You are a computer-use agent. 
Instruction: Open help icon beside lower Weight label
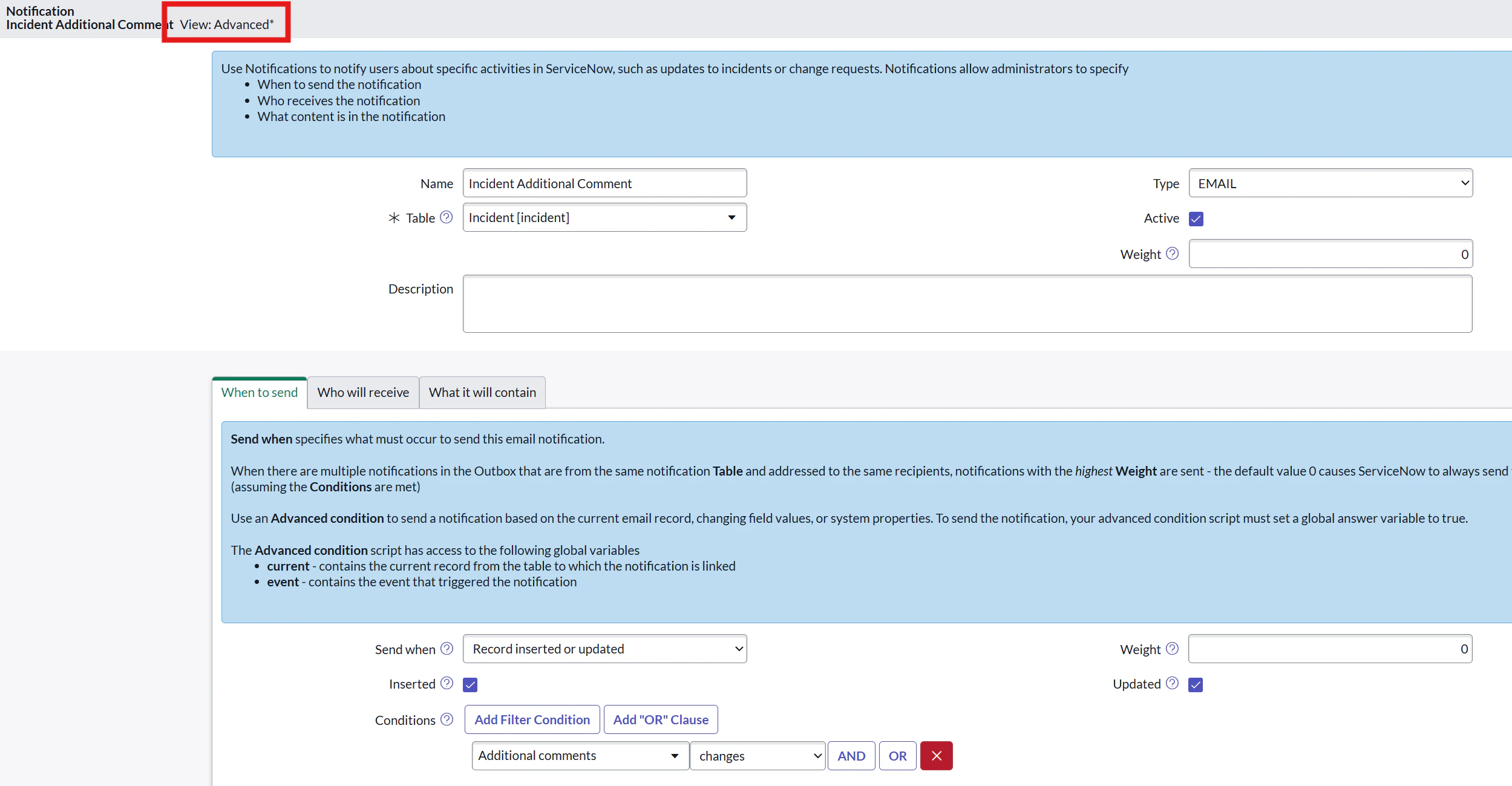click(1172, 649)
